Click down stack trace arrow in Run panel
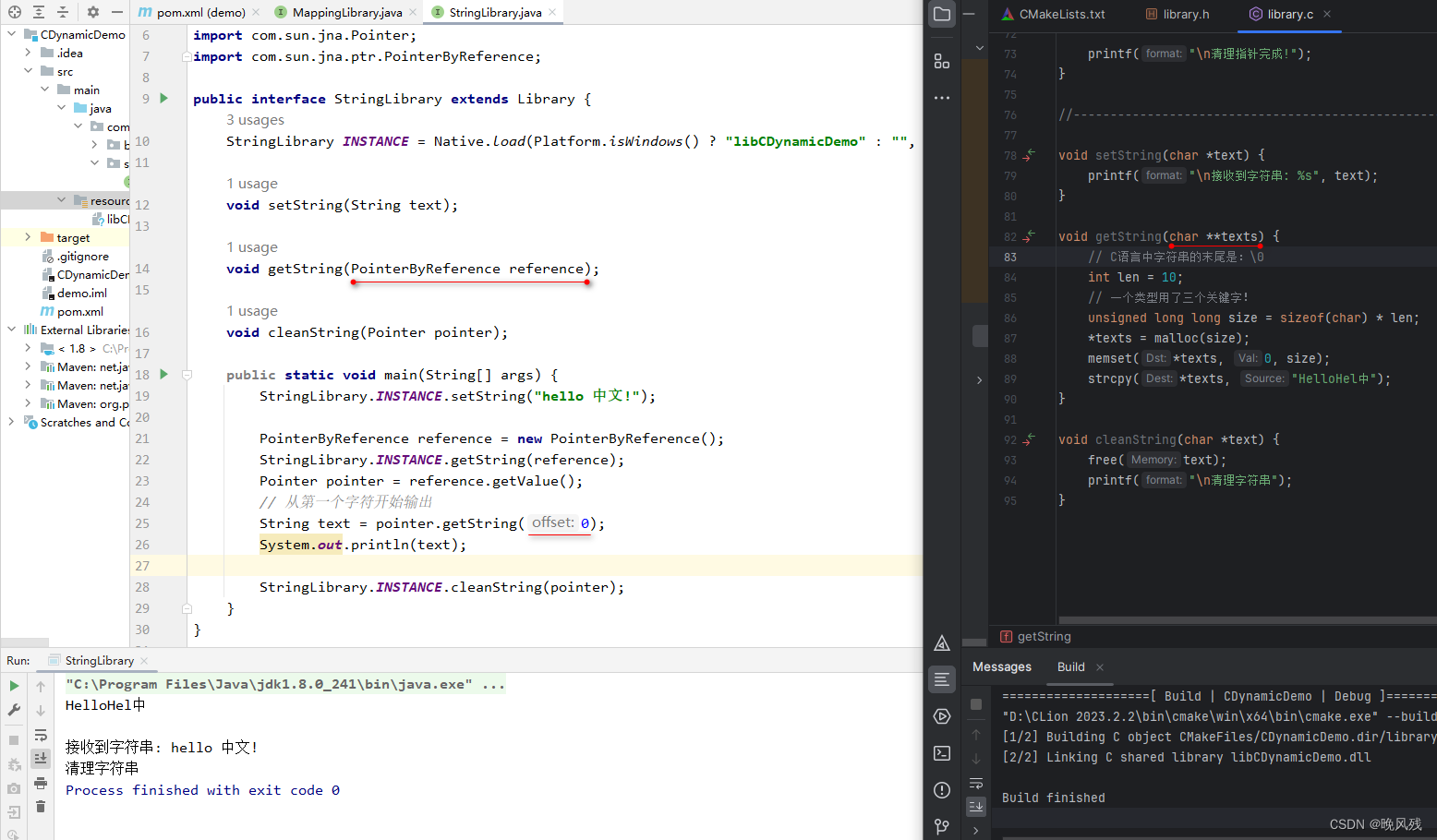 point(41,711)
